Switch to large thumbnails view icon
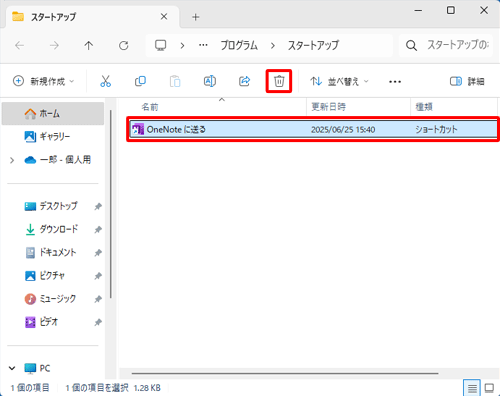This screenshot has height=396, width=500. [x=489, y=388]
